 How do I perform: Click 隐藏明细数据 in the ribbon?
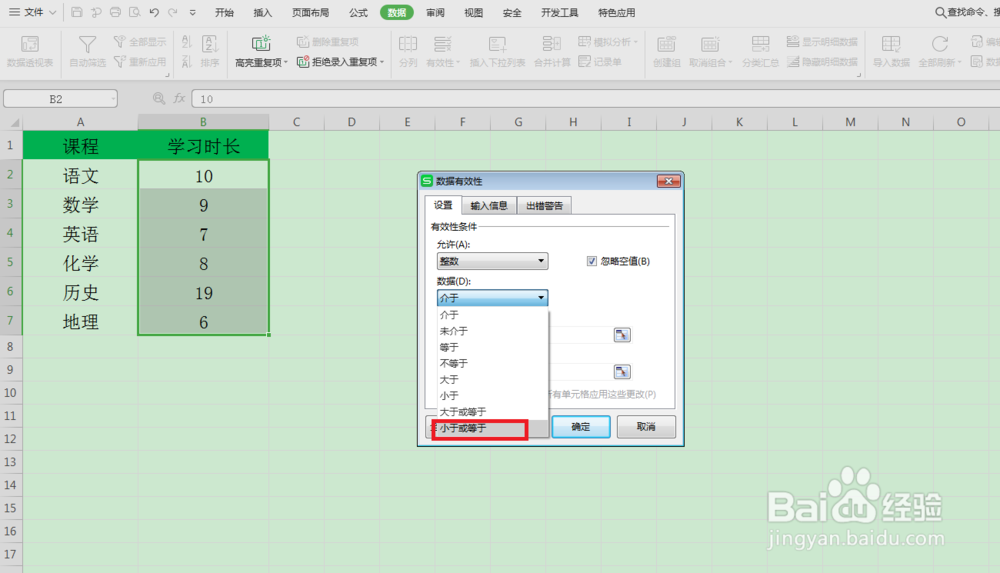coord(822,61)
